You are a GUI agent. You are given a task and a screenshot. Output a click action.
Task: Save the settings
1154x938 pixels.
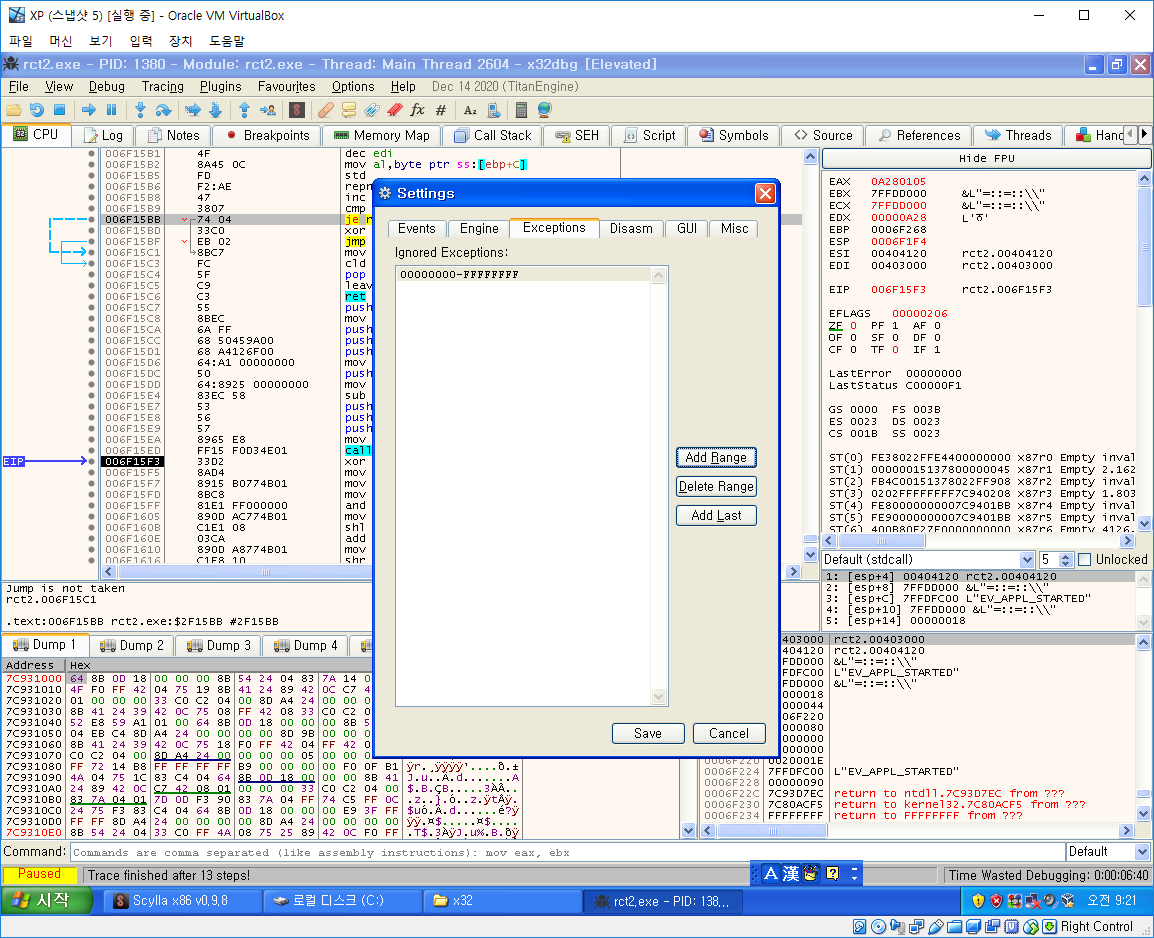point(648,733)
